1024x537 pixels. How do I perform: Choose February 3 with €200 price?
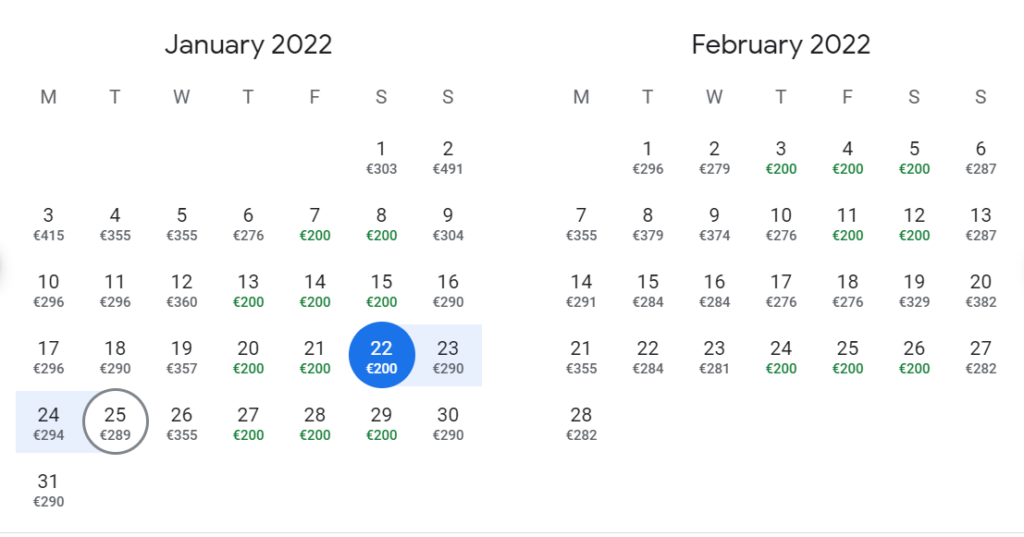pos(781,157)
